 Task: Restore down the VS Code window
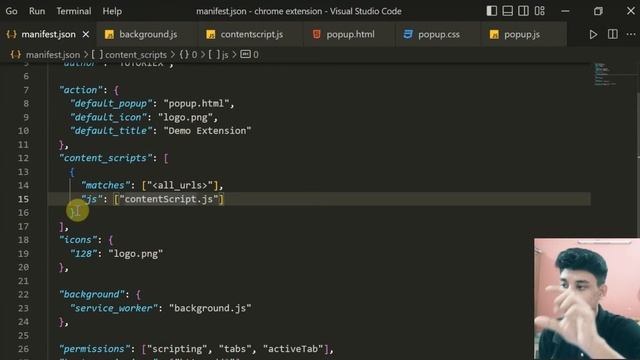point(598,11)
